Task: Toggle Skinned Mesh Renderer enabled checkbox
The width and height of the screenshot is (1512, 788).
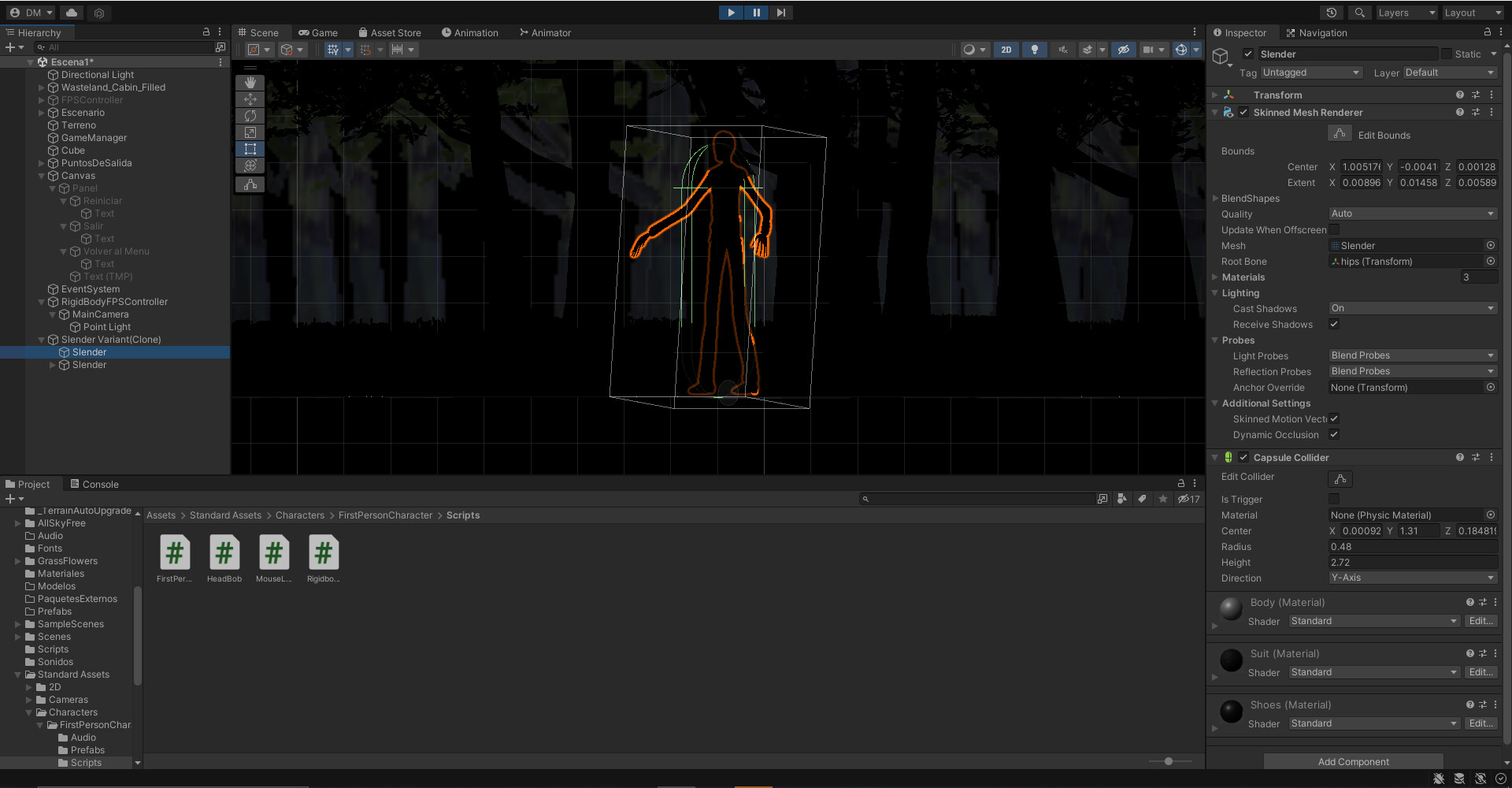Action: (1243, 113)
